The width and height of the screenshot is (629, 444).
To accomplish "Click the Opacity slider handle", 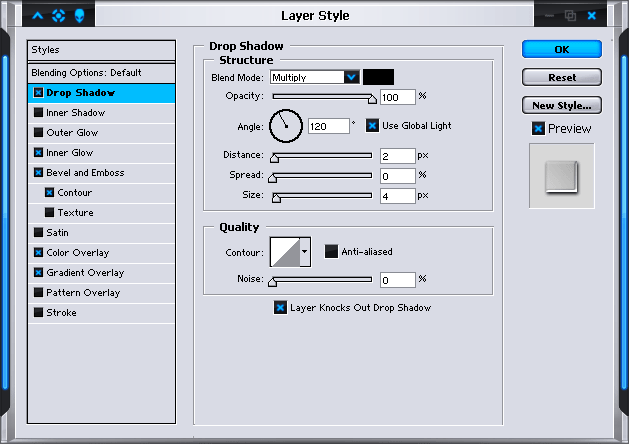I will click(372, 99).
